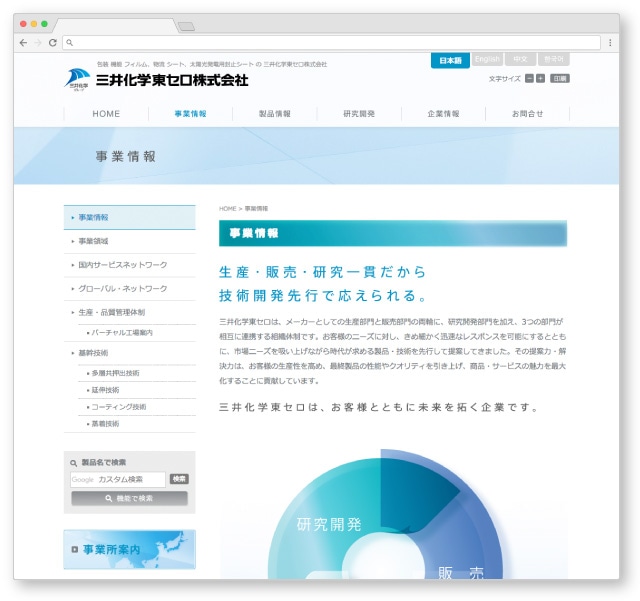Click the 機能で検索 button
This screenshot has height=601, width=640.
129,499
